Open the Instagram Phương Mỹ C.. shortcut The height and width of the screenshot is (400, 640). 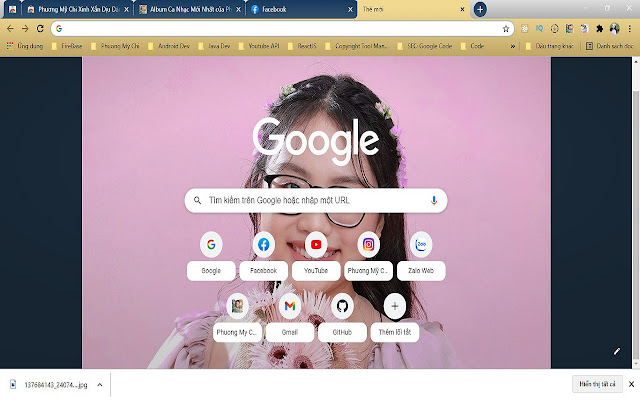tap(368, 256)
